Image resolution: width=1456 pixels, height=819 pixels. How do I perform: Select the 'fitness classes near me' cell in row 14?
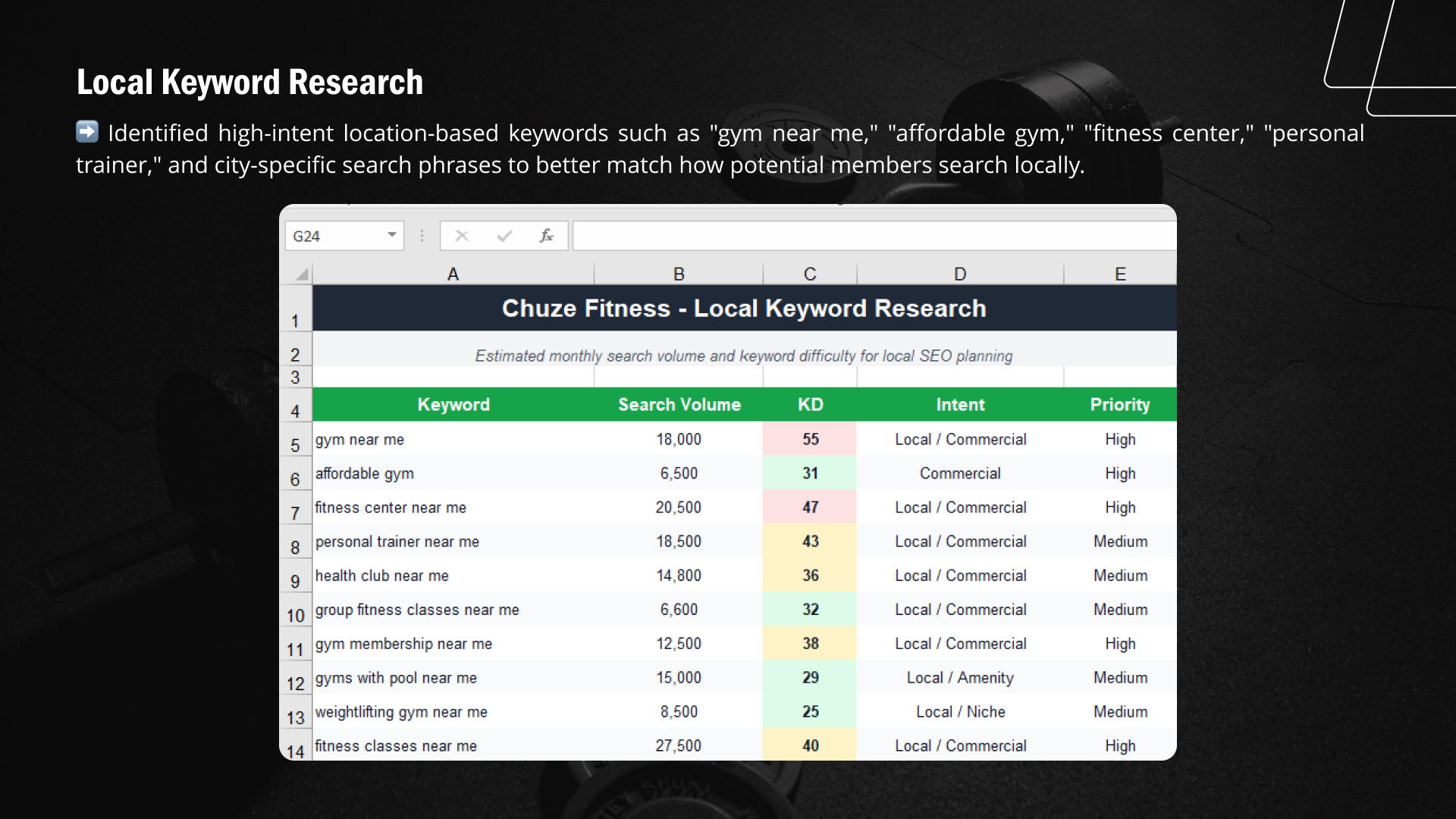453,745
